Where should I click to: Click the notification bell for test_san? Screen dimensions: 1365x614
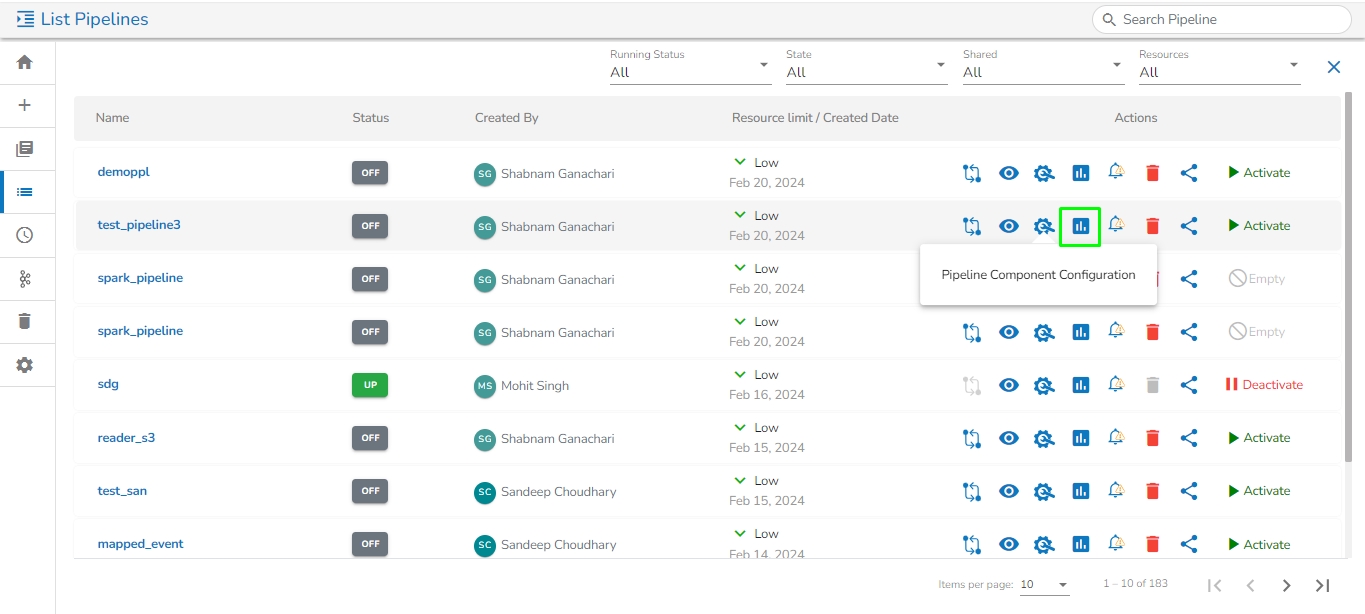click(x=1116, y=490)
